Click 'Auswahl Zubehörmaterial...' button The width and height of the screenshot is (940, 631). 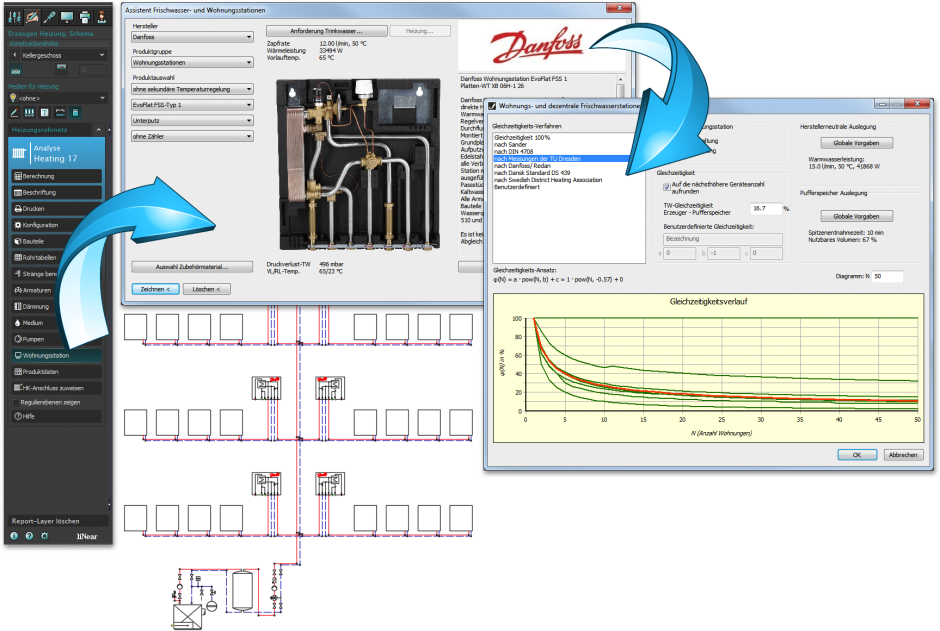(192, 267)
